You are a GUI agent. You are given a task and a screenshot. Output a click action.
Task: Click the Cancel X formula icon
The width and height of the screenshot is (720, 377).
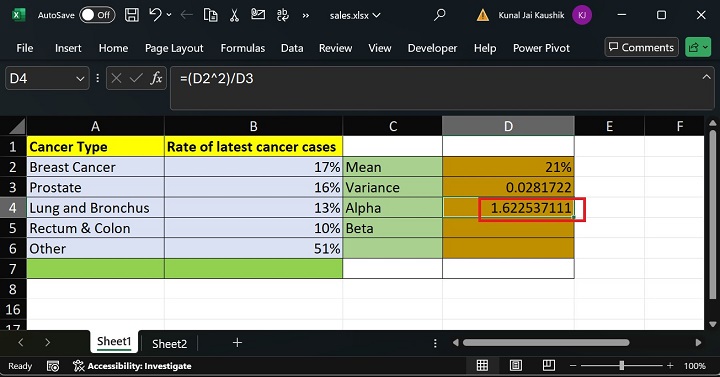(x=116, y=79)
